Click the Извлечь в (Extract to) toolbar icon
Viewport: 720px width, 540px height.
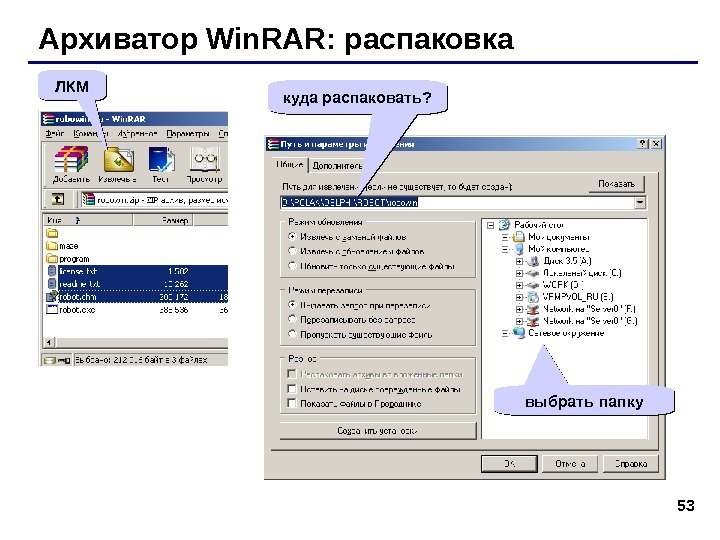118,159
